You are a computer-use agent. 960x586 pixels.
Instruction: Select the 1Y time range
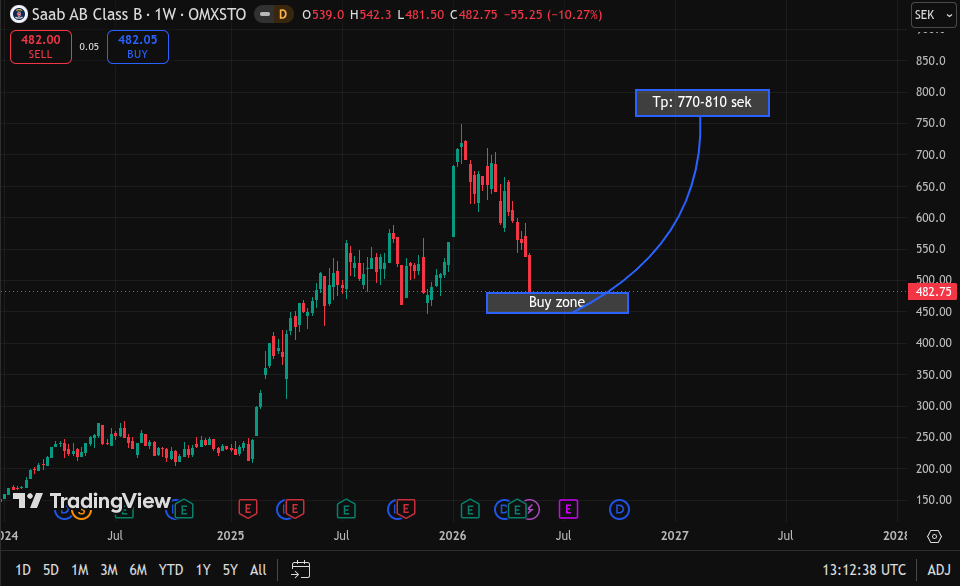[203, 570]
